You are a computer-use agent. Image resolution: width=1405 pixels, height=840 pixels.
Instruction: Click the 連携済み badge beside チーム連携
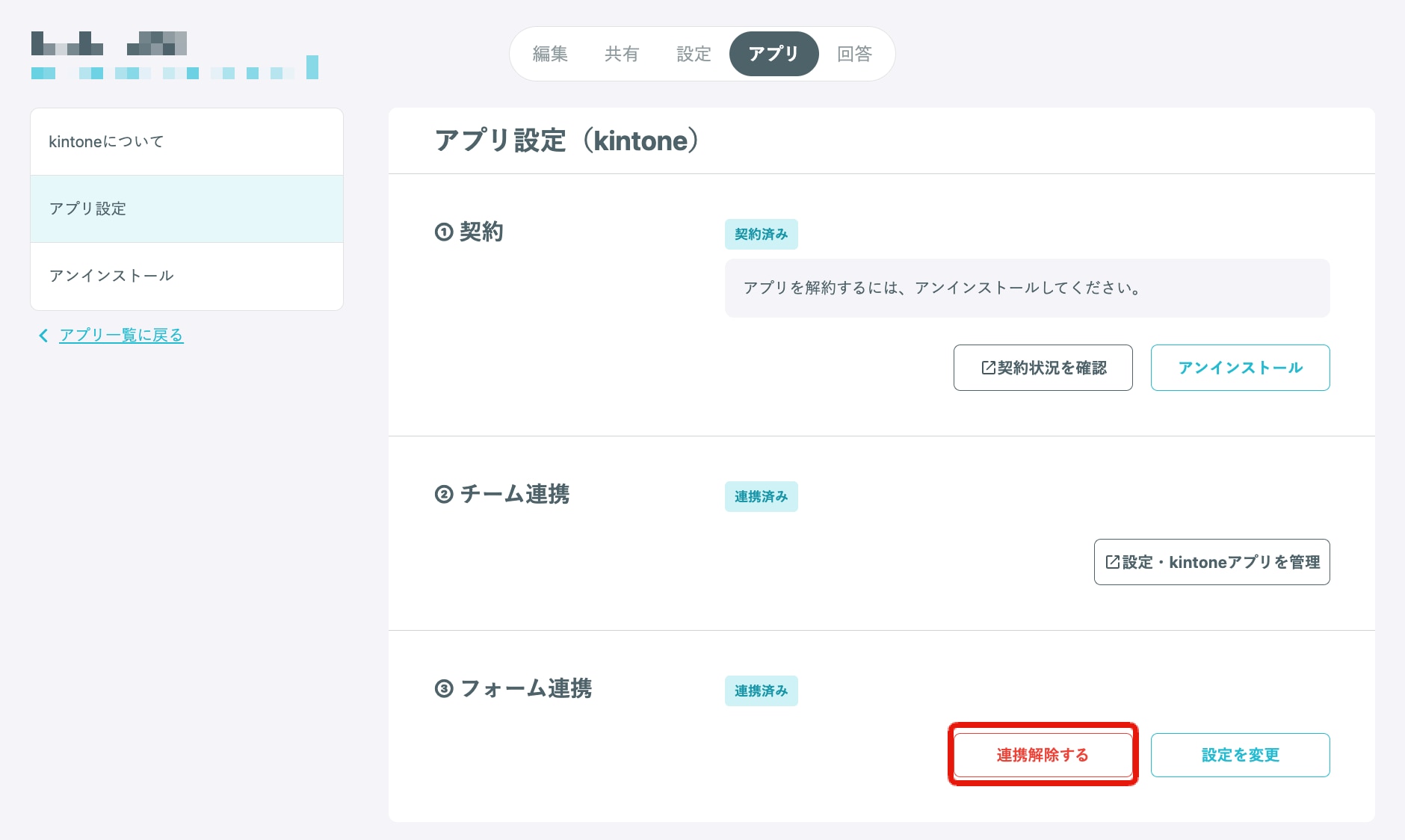761,497
